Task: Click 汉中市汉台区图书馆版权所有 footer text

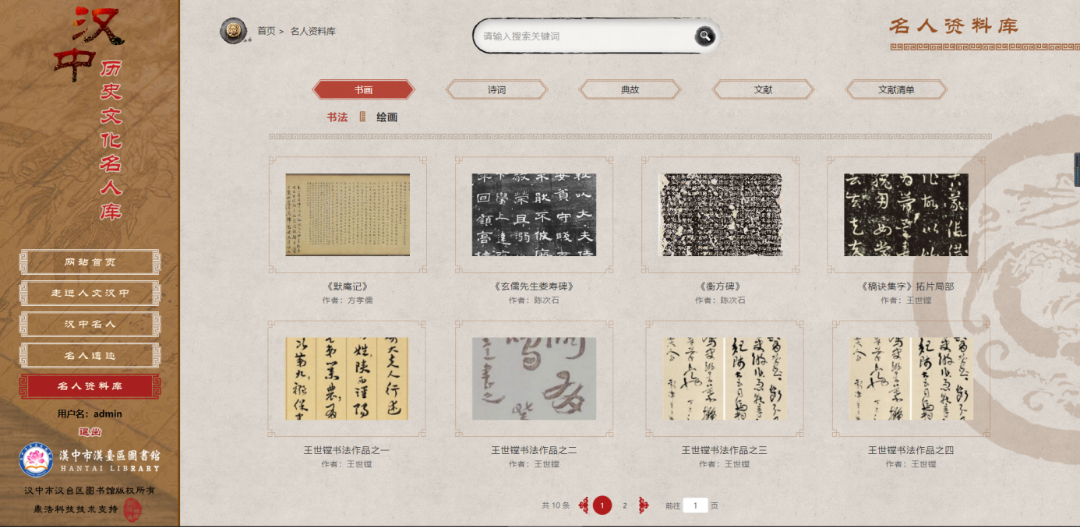Action: [90, 490]
